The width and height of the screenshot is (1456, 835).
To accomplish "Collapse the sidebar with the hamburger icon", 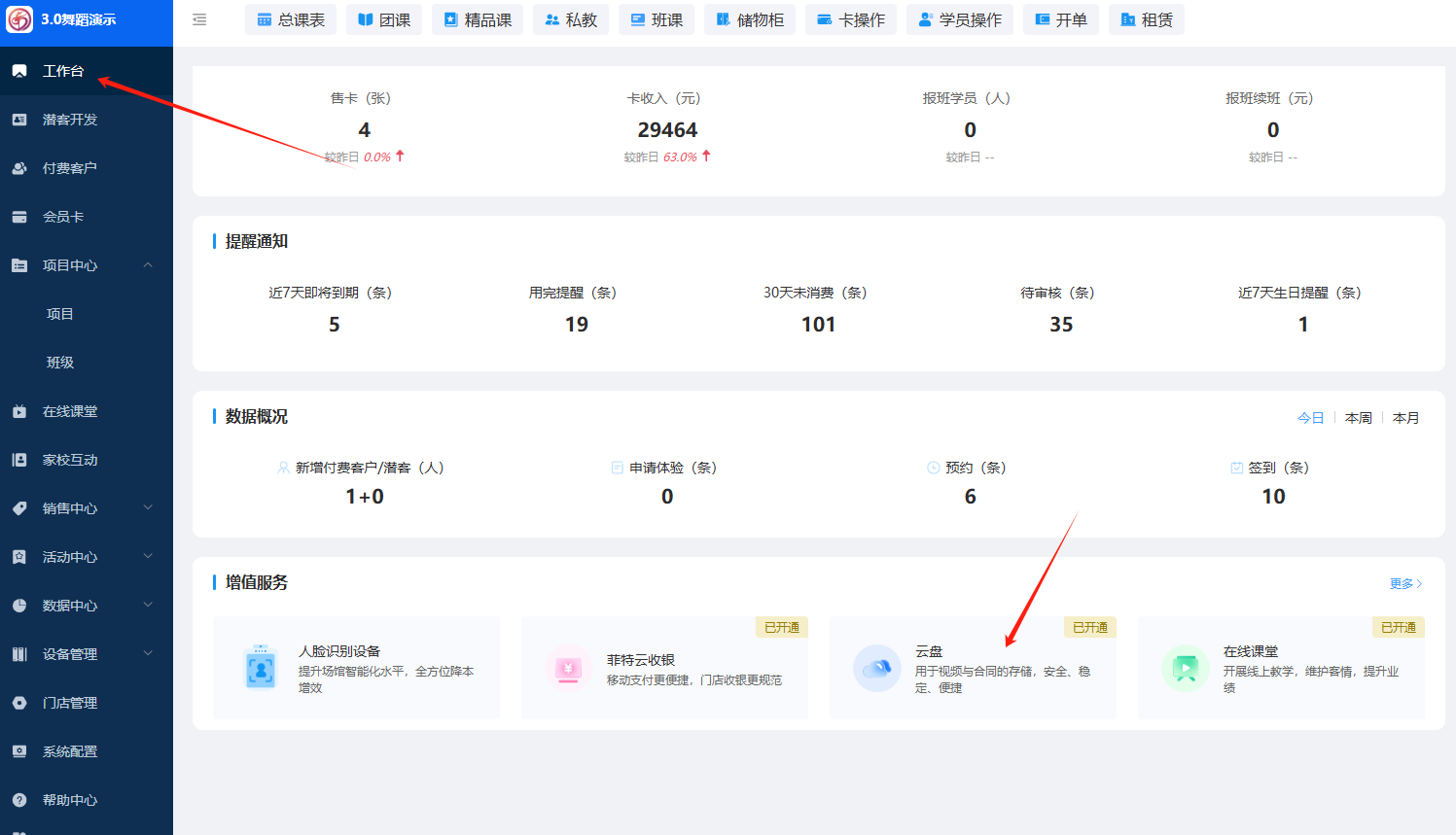I will [x=199, y=19].
